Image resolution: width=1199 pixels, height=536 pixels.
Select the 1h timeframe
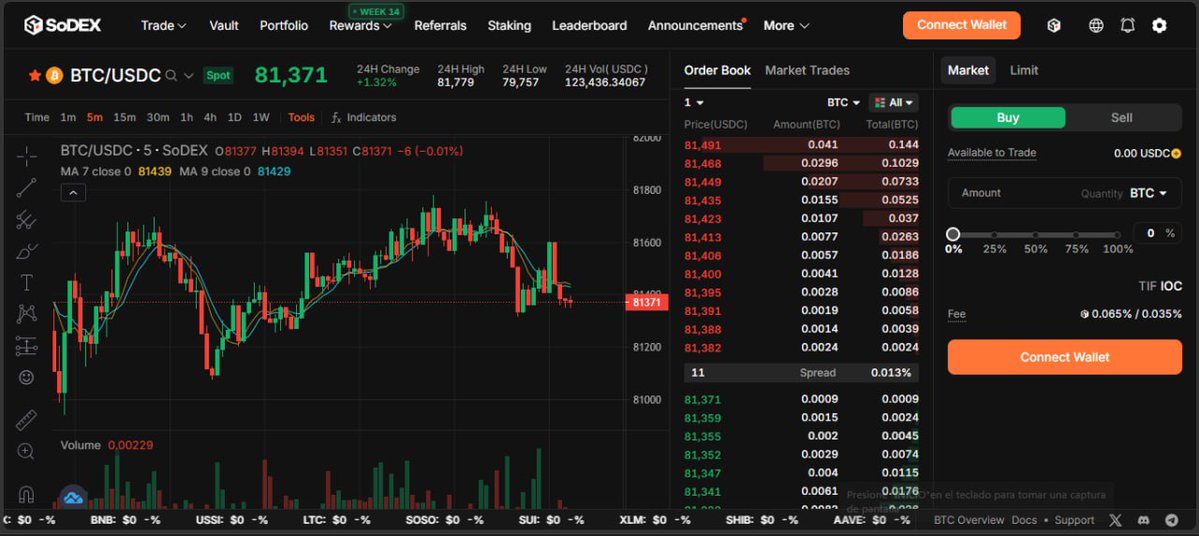pyautogui.click(x=187, y=117)
